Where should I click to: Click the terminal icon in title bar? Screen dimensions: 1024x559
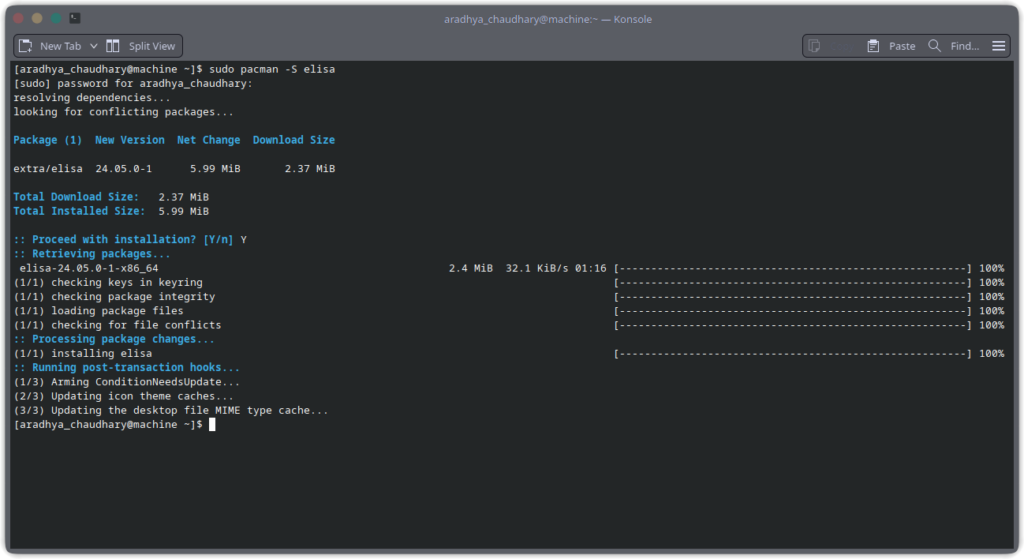pos(75,18)
